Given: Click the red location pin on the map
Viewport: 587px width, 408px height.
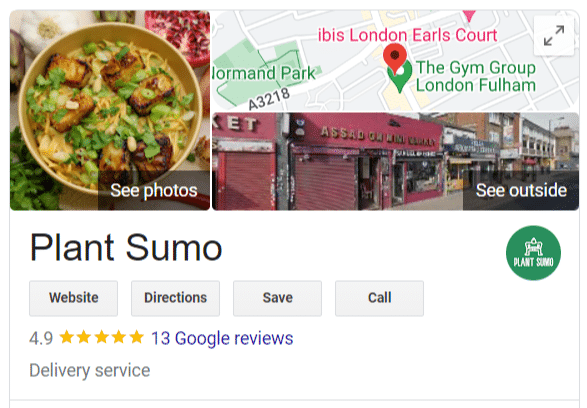Looking at the screenshot, I should pos(395,58).
